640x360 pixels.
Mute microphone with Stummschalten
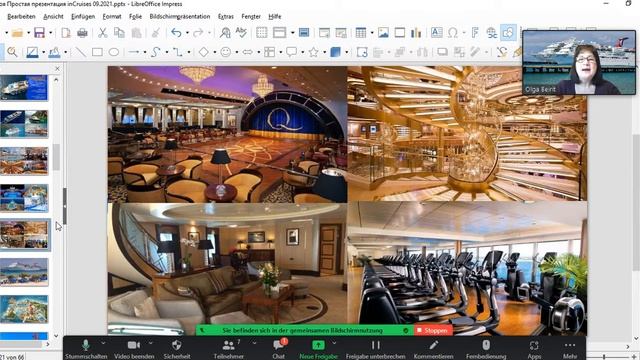(86, 349)
